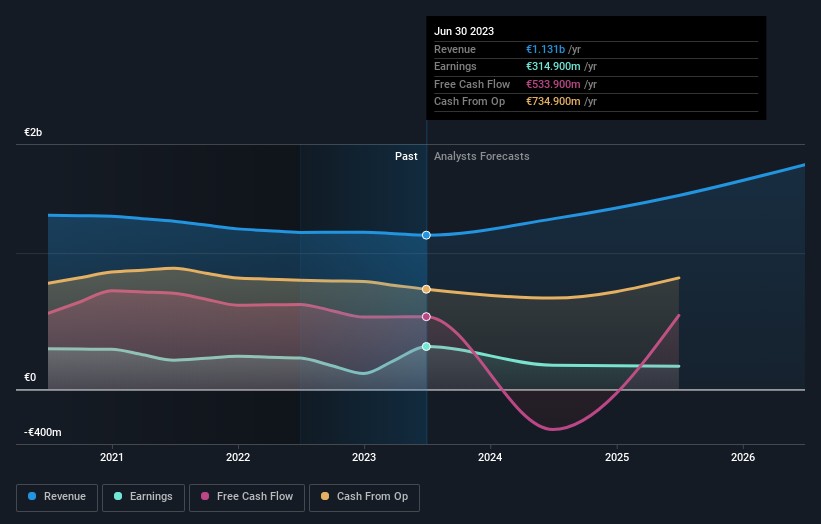This screenshot has height=524, width=821.
Task: Click the Cash From Op label in tooltip
Action: click(x=469, y=102)
